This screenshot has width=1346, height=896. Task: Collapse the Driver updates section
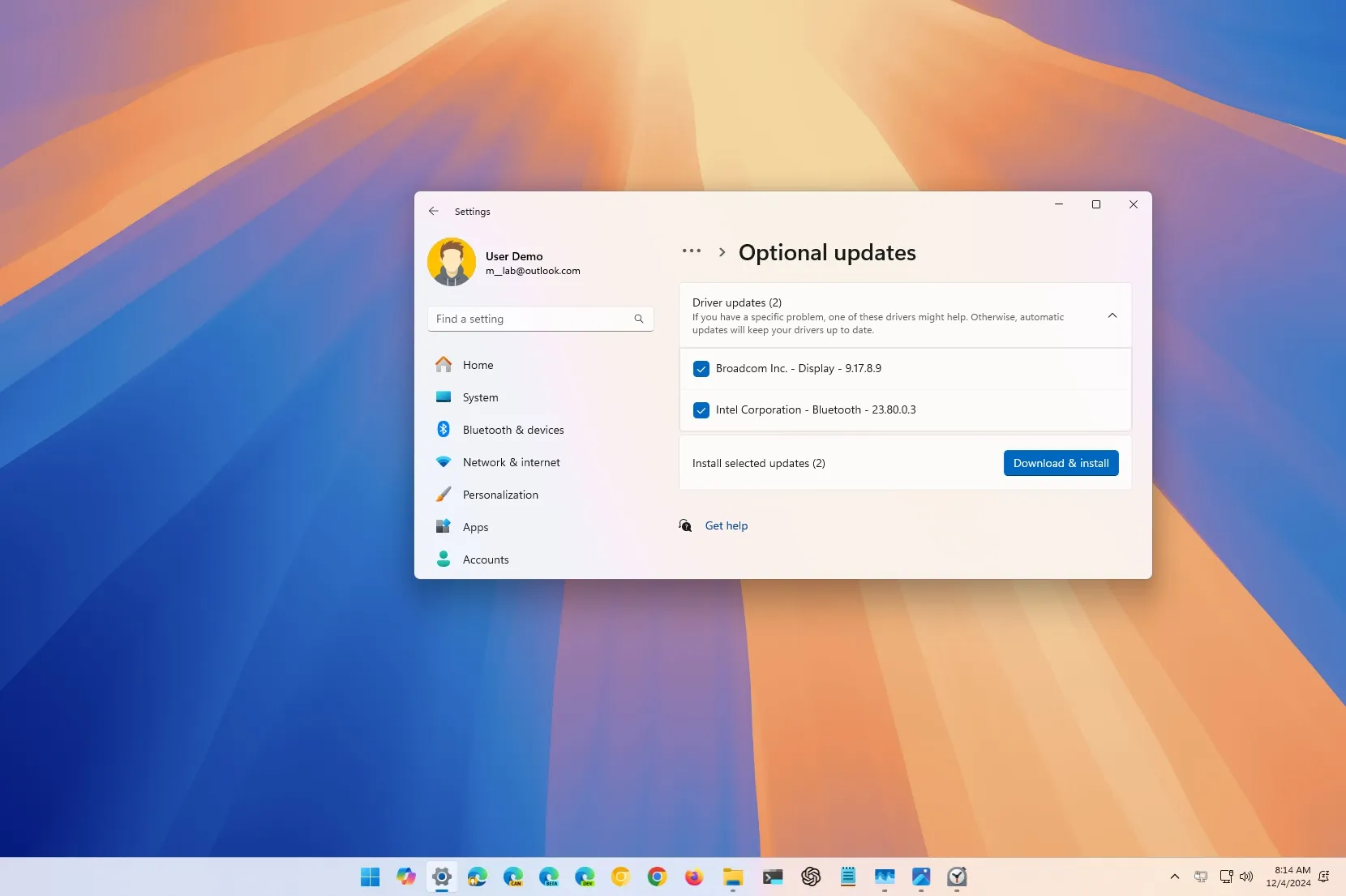click(x=1112, y=315)
